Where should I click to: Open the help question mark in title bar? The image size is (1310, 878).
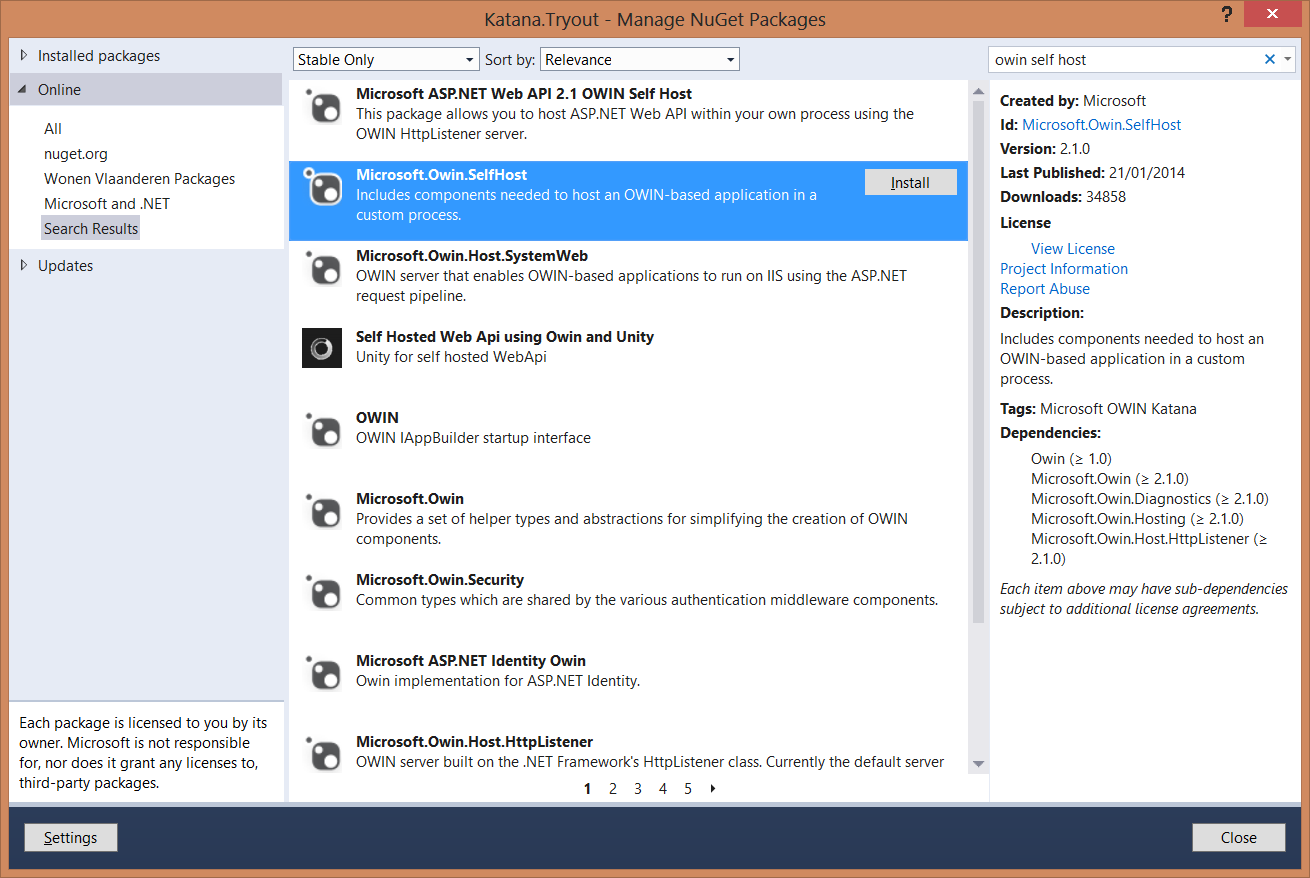(1227, 14)
